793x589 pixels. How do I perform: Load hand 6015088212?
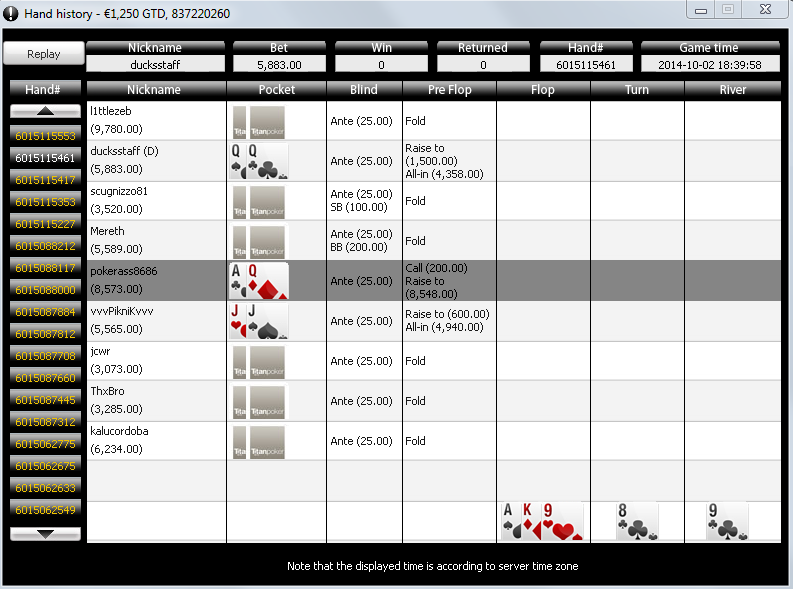45,246
